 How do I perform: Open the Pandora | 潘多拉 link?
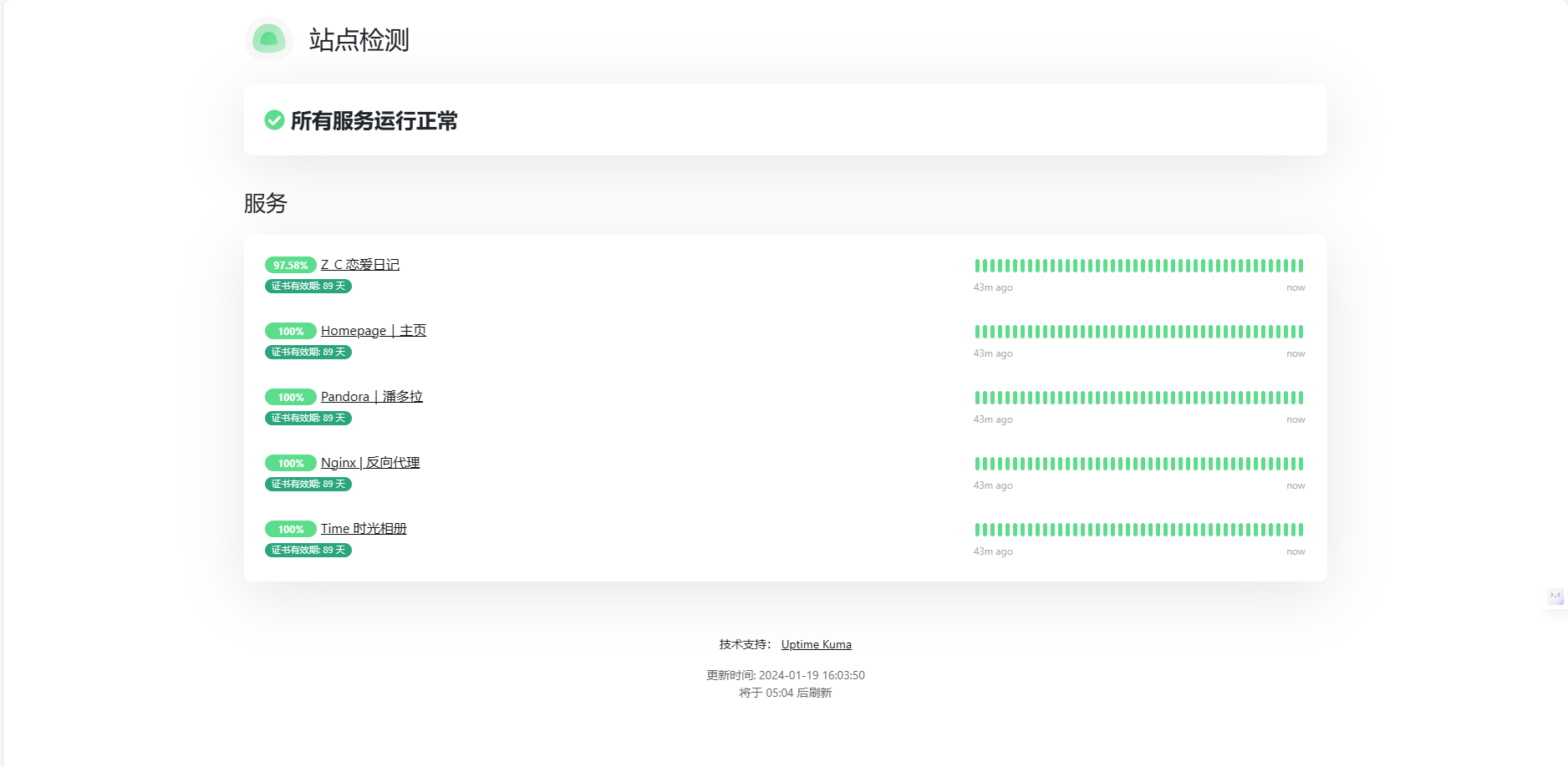(372, 396)
